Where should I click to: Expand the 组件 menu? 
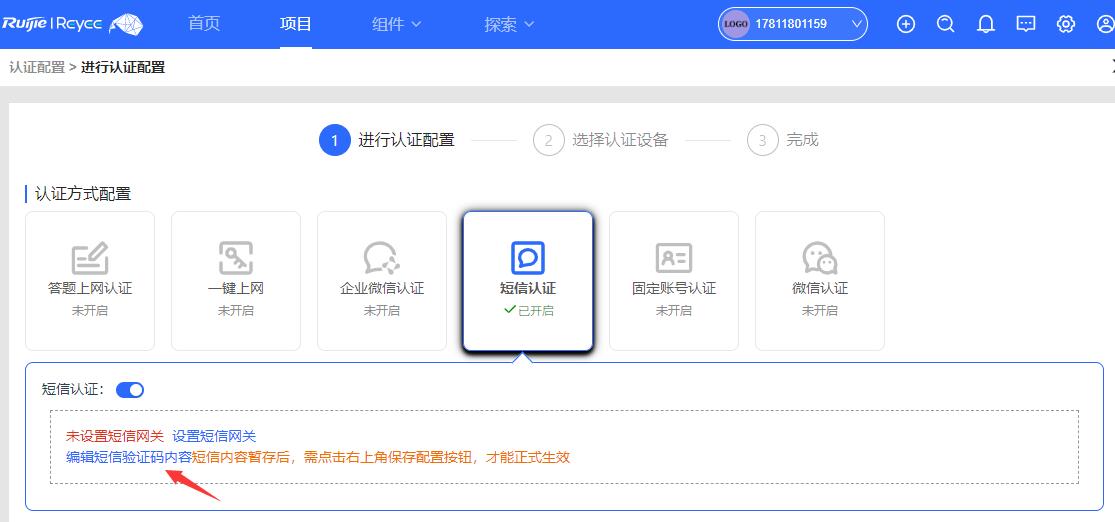pyautogui.click(x=396, y=24)
